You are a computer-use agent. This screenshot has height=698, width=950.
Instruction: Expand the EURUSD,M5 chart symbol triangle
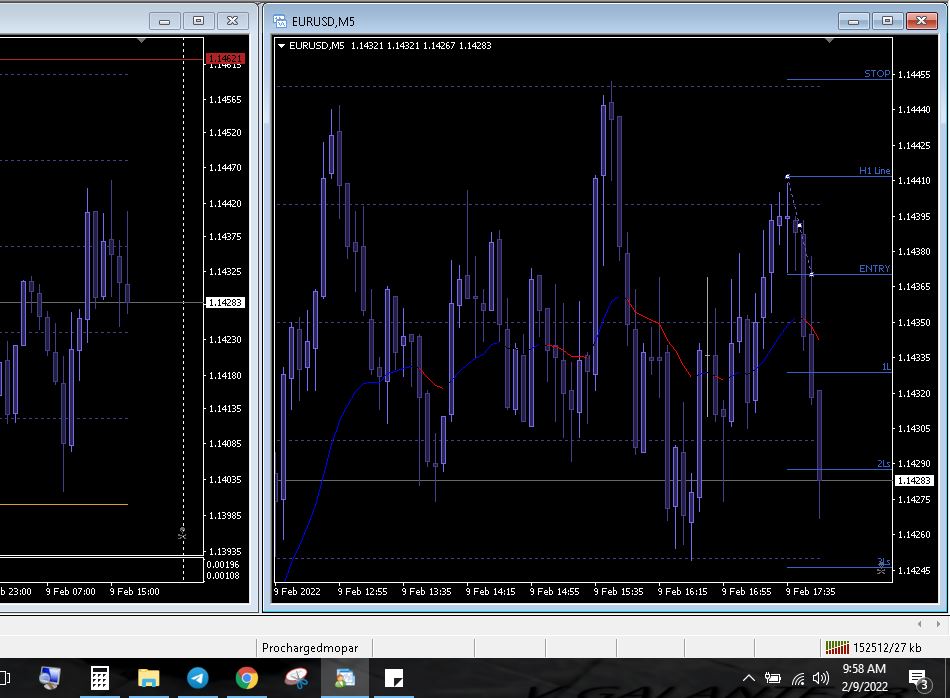(282, 45)
